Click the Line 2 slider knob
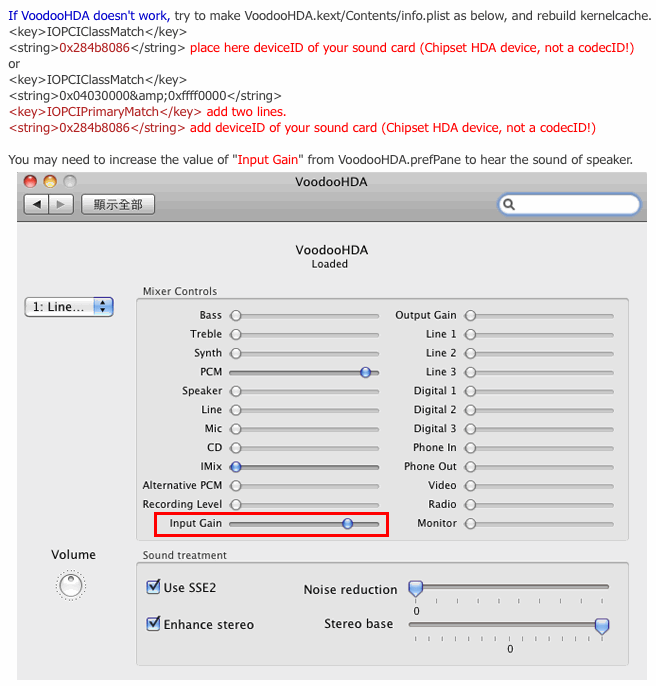The width and height of the screenshot is (656, 686). 470,353
